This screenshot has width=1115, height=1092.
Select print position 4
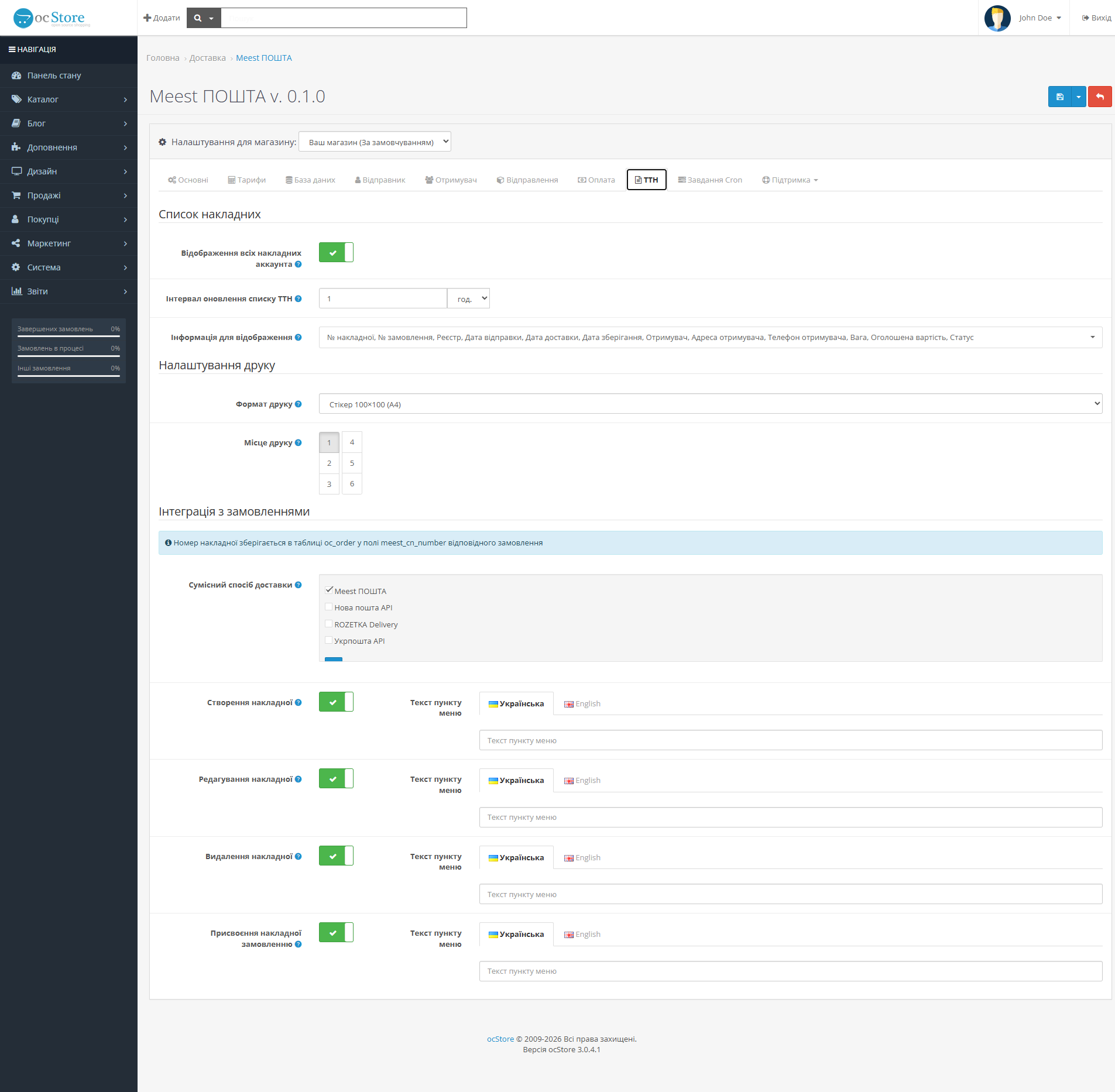click(352, 442)
